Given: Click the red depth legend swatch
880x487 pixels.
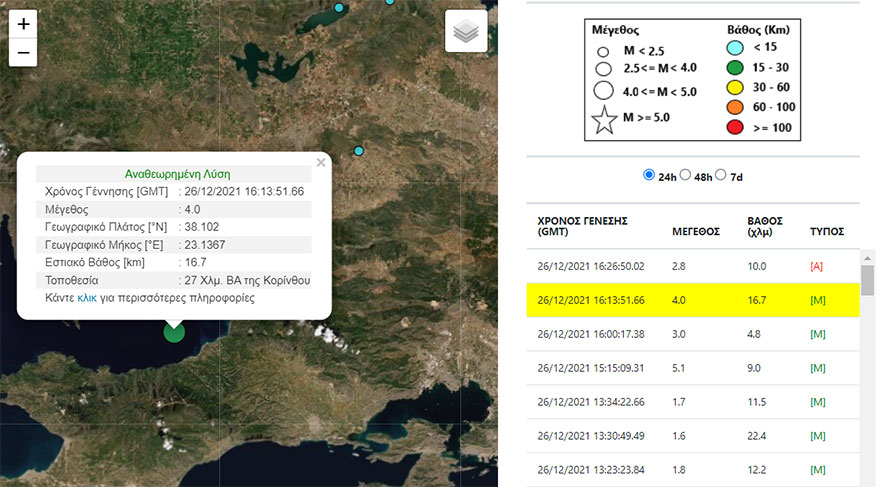Looking at the screenshot, I should (x=736, y=128).
